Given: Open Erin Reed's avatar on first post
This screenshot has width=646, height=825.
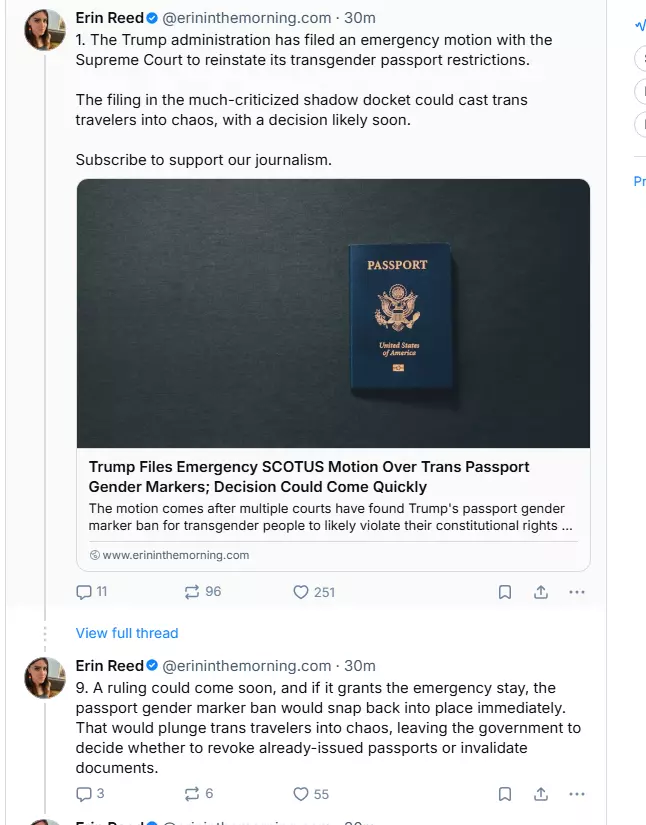Looking at the screenshot, I should pos(45,32).
